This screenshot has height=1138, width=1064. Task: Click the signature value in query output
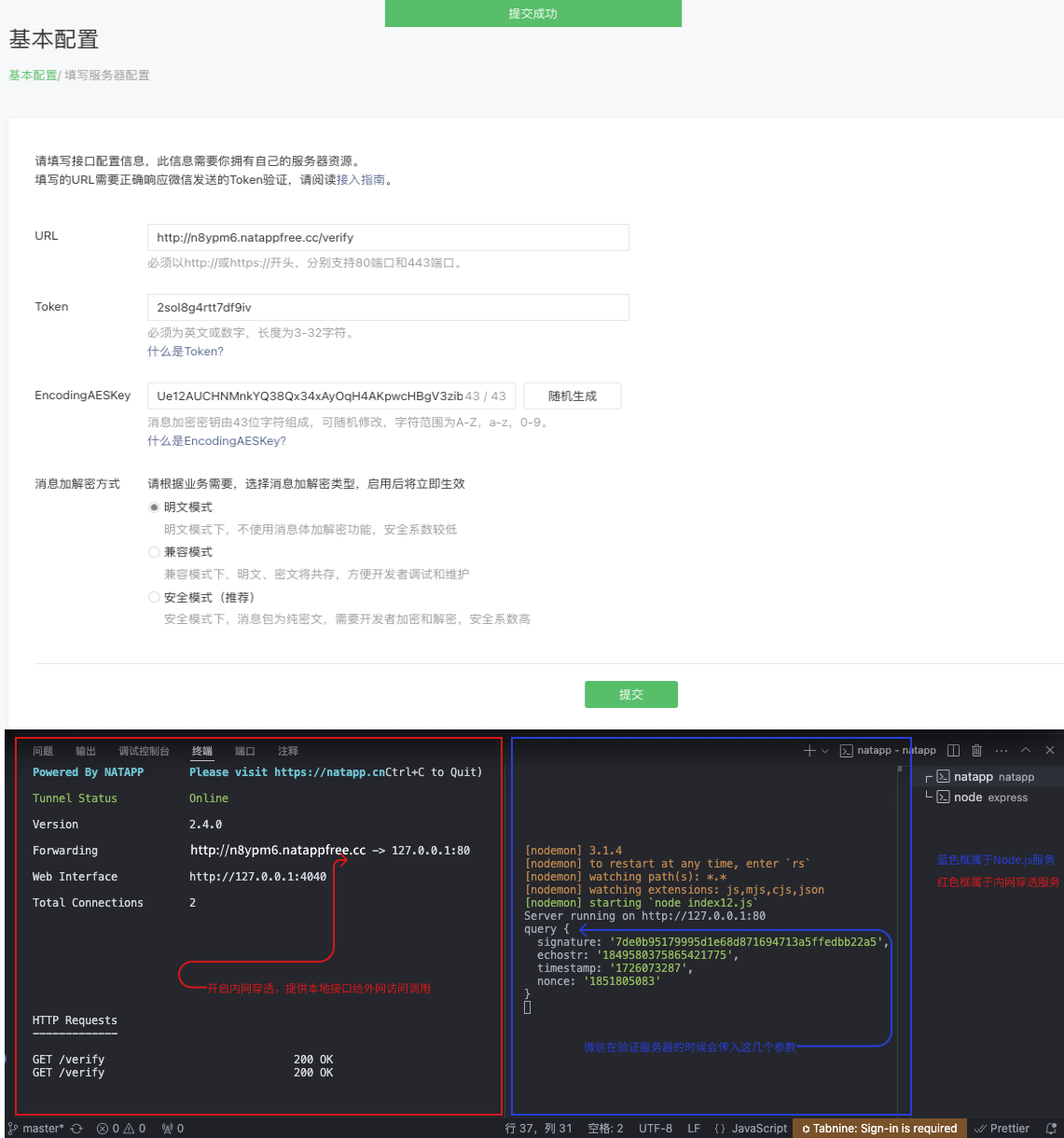[744, 942]
